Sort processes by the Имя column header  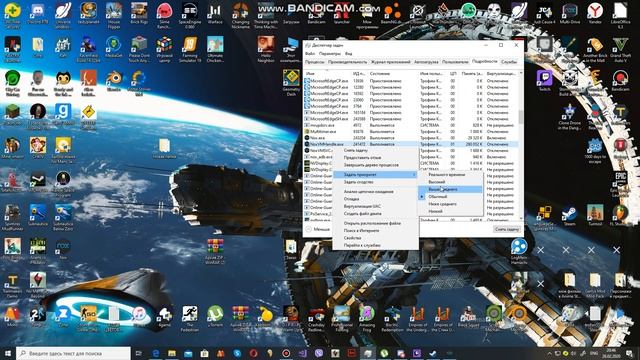[x=327, y=73]
